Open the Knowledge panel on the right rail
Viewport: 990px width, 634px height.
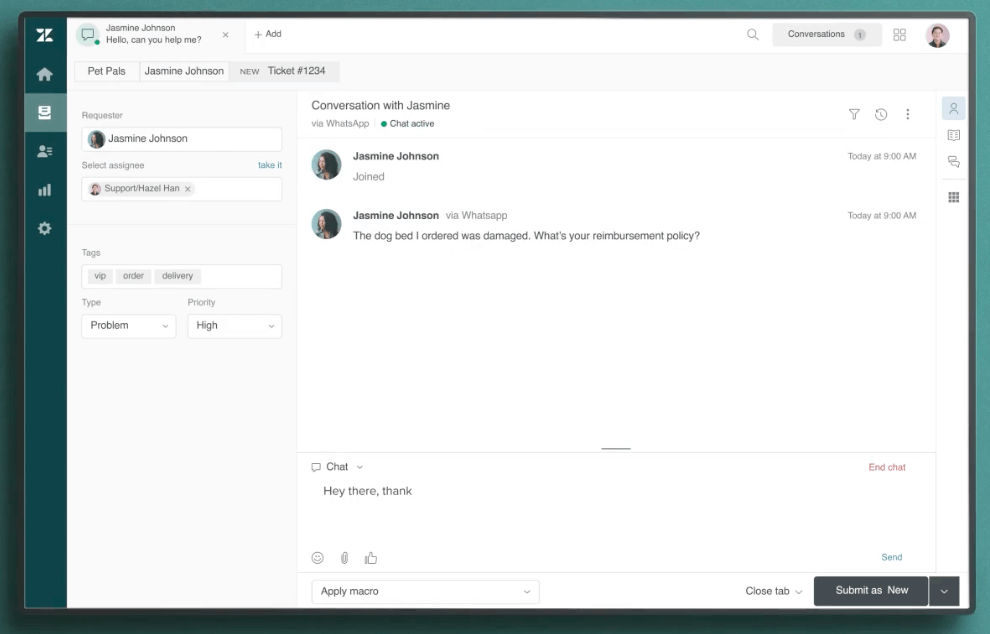click(953, 135)
